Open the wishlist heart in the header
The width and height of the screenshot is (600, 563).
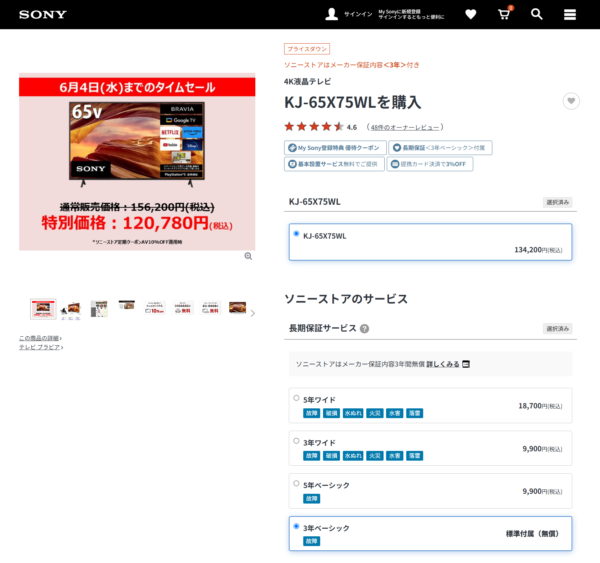pos(471,14)
